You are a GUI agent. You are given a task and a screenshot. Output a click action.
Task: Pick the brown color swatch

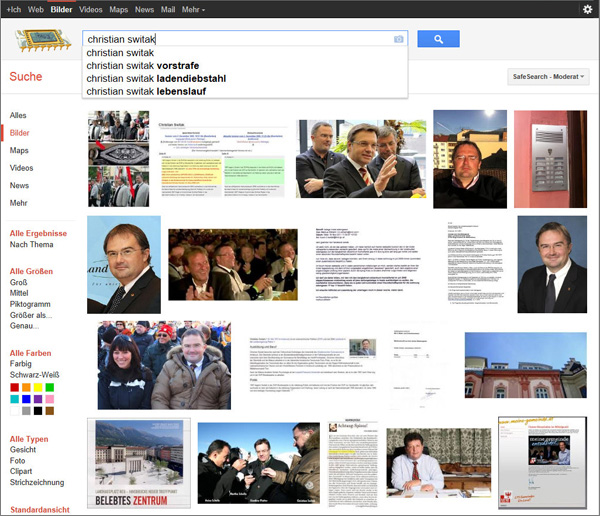pyautogui.click(x=50, y=411)
